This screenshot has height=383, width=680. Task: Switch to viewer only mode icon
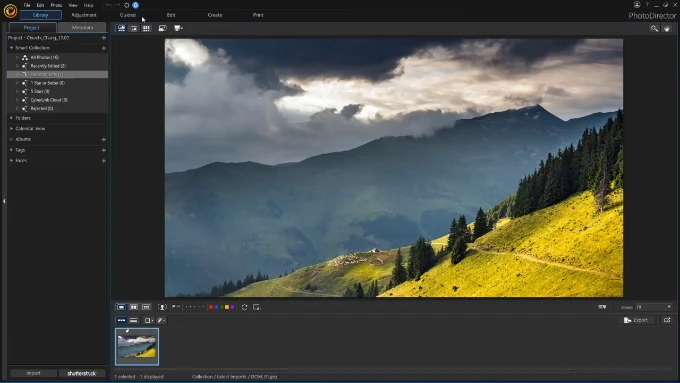[x=134, y=28]
